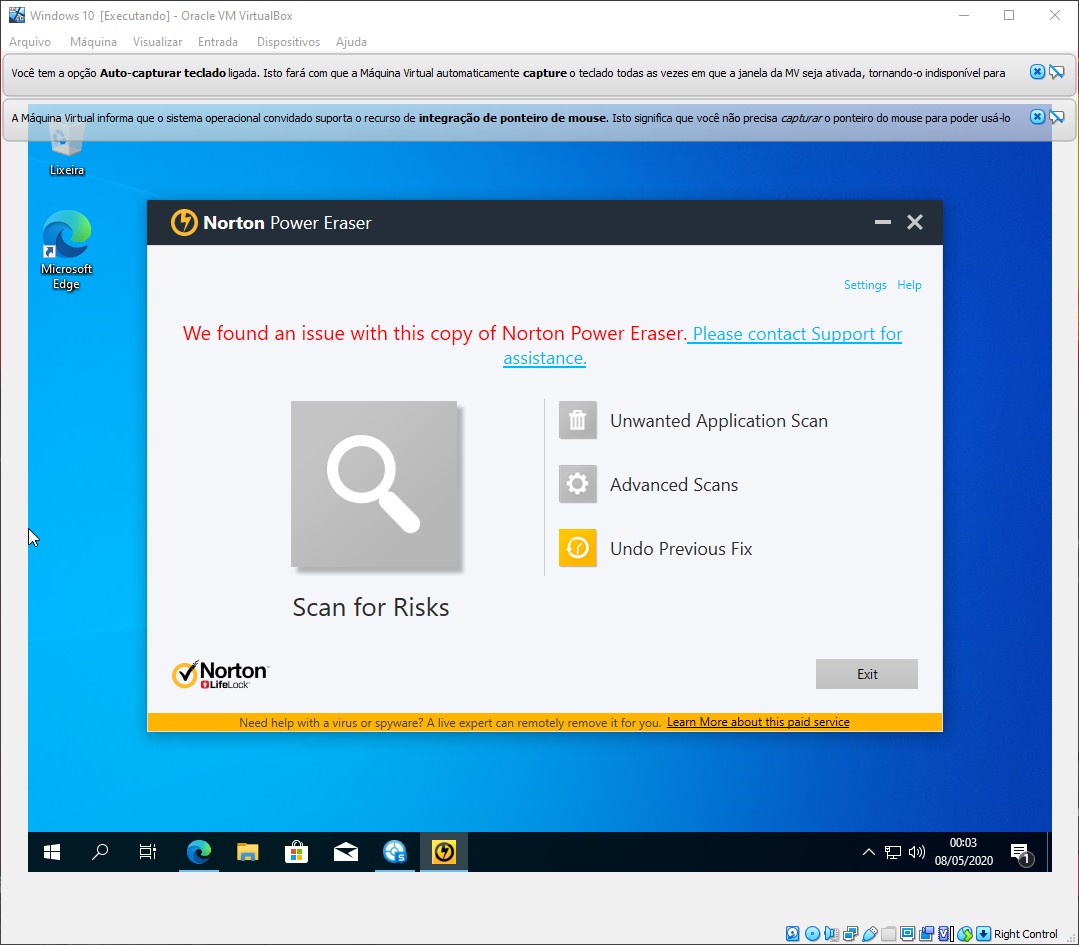Open the taskbar clock showing 00:03
This screenshot has height=945, width=1079.
tap(963, 852)
